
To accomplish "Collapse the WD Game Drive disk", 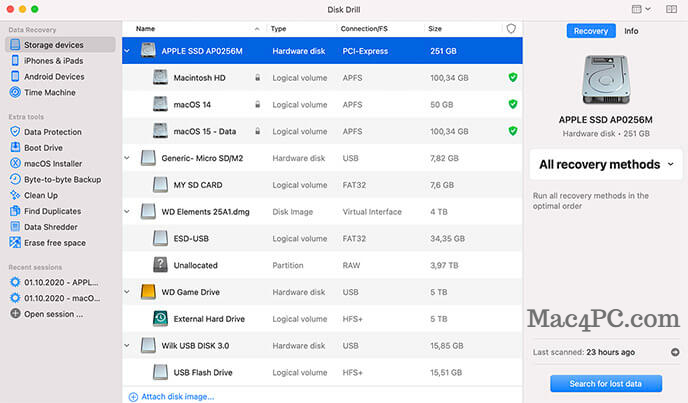I will (127, 292).
